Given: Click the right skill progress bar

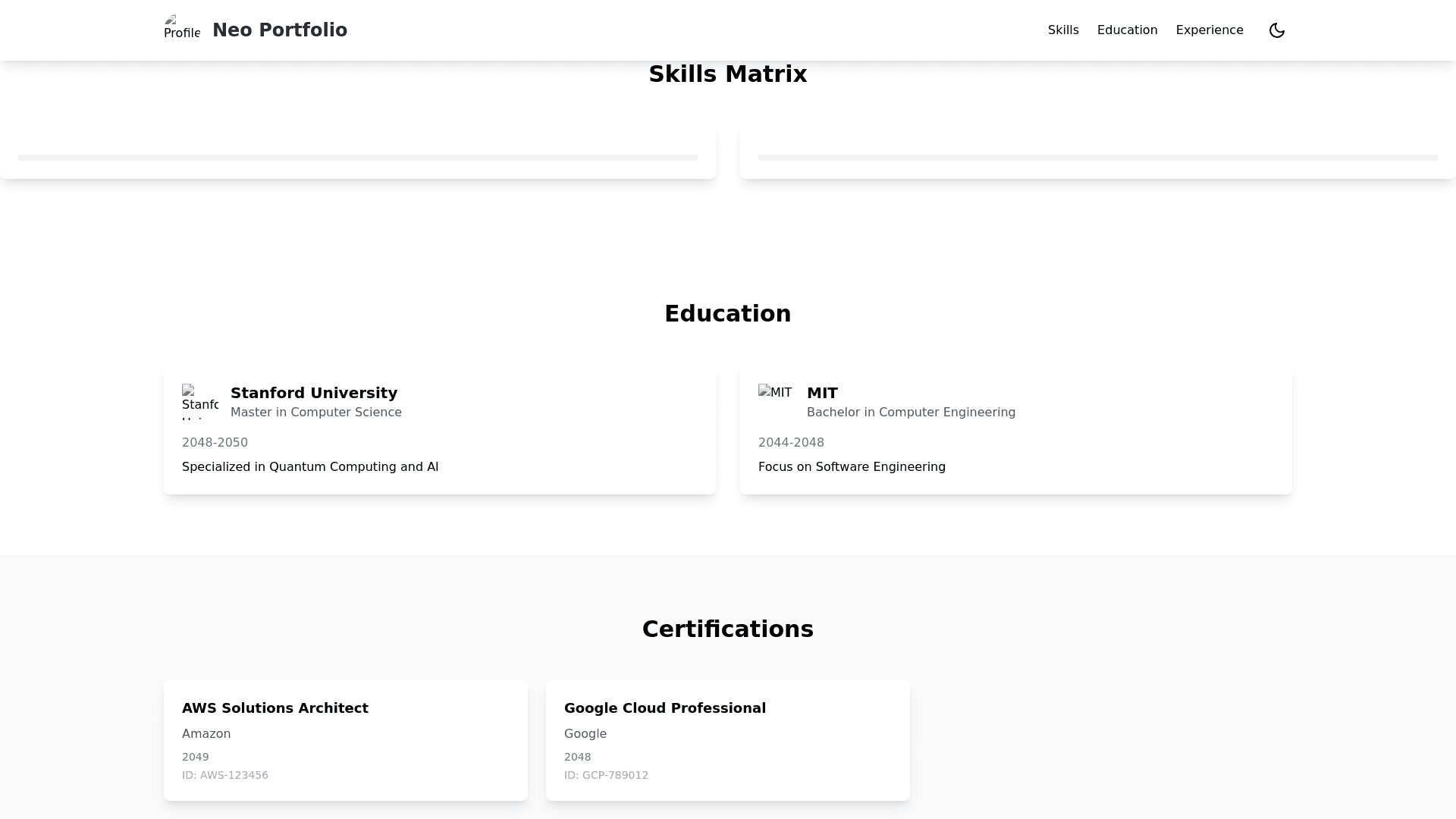Looking at the screenshot, I should (x=1097, y=158).
